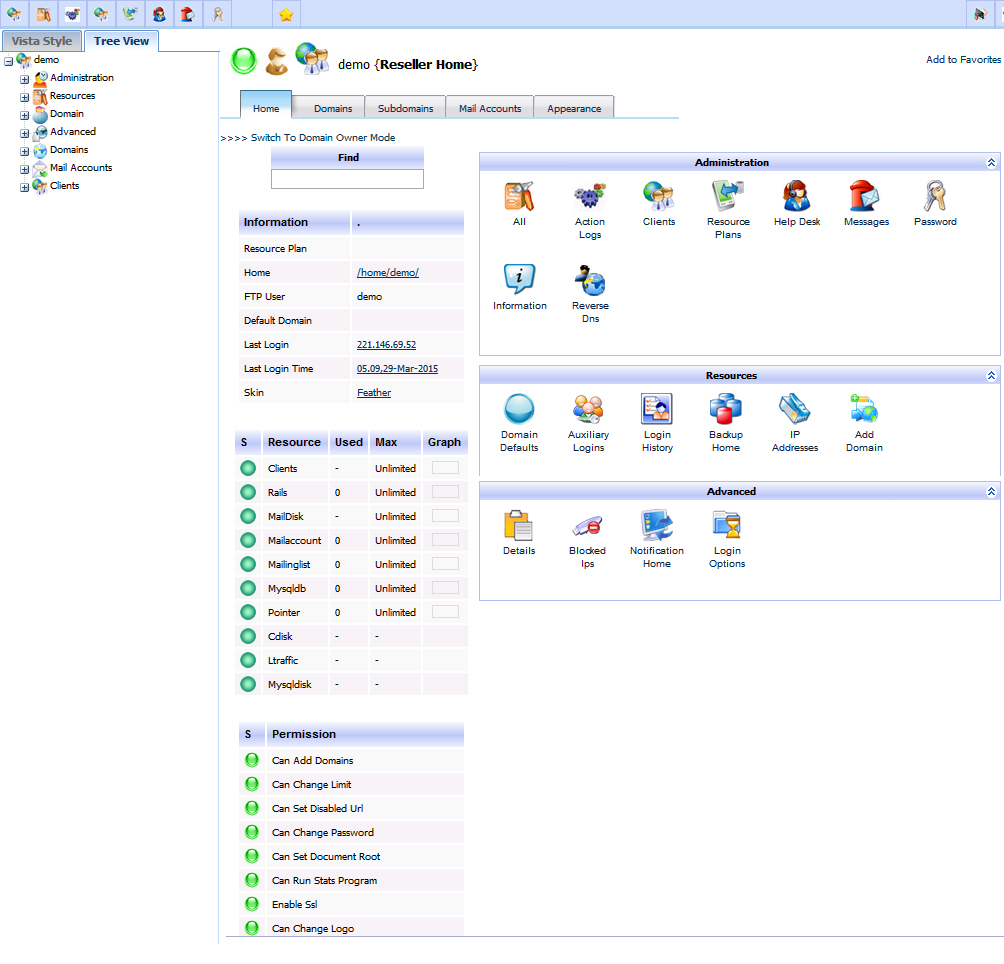This screenshot has height=964, width=1004.
Task: Open Details icon in Advanced panel
Action: tap(519, 525)
